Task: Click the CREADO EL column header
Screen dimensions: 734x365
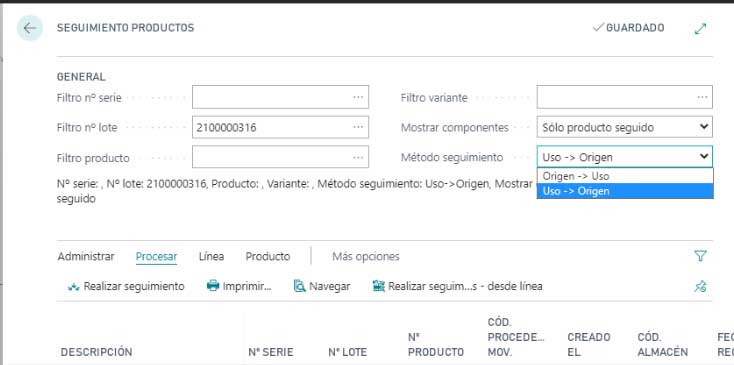Action: 589,344
